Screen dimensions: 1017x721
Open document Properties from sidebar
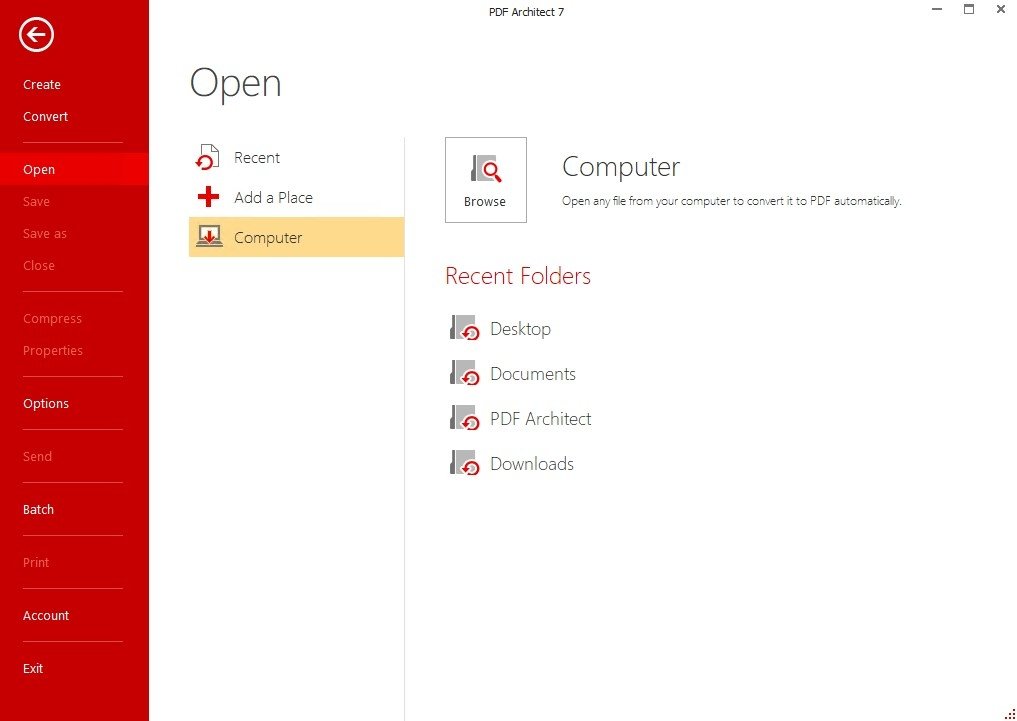point(53,350)
